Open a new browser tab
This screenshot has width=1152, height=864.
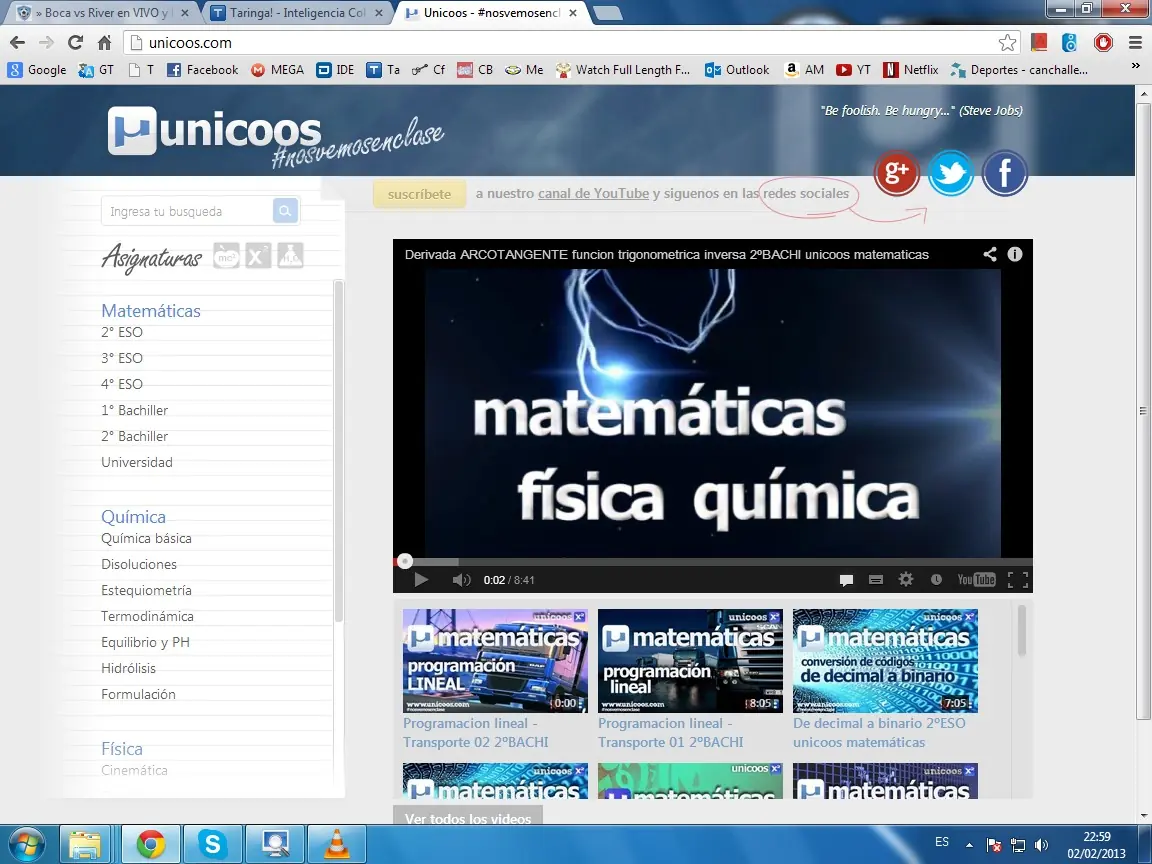click(x=608, y=13)
